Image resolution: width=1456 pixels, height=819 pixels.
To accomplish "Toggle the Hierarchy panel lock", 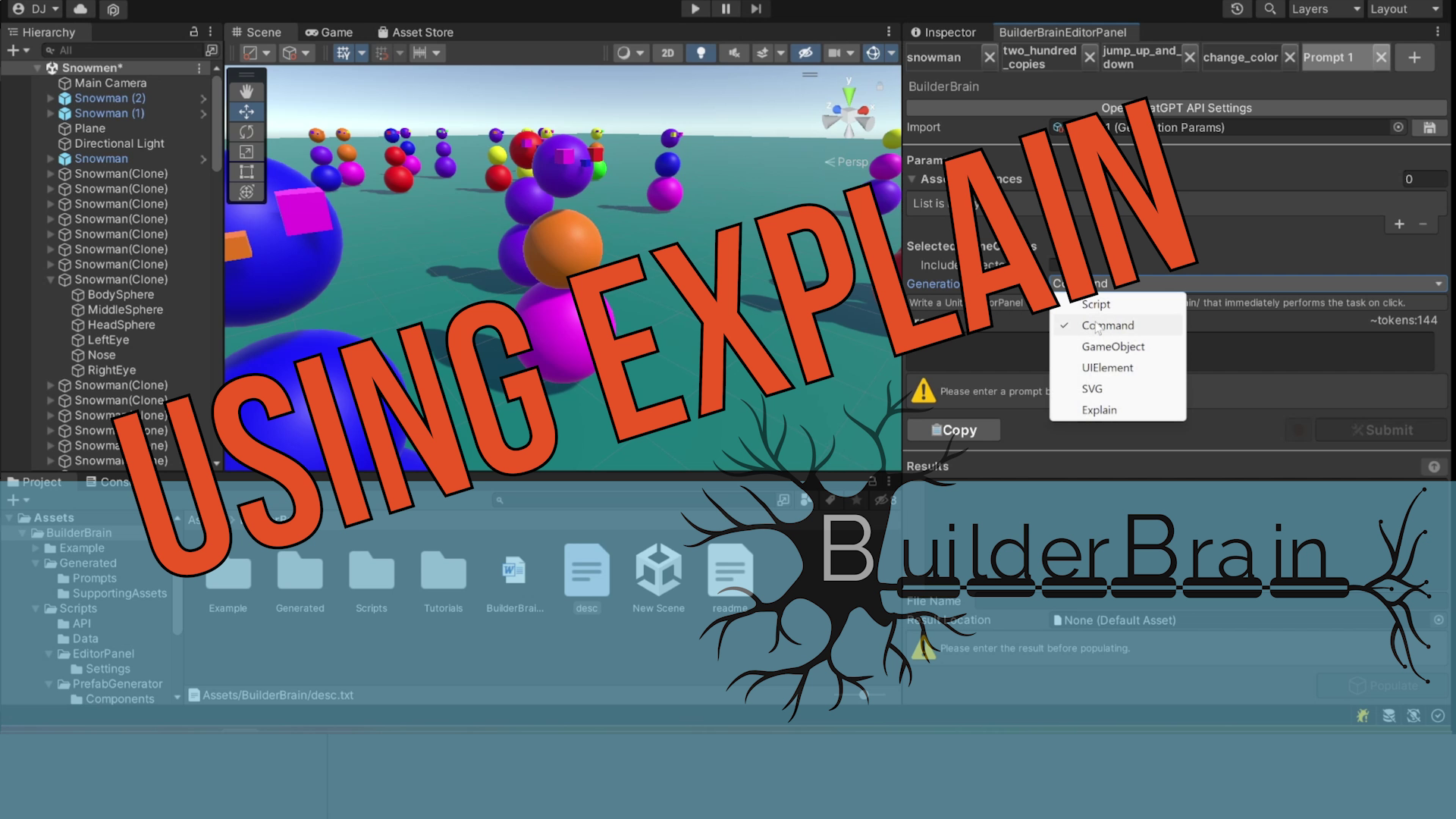I will 193,32.
